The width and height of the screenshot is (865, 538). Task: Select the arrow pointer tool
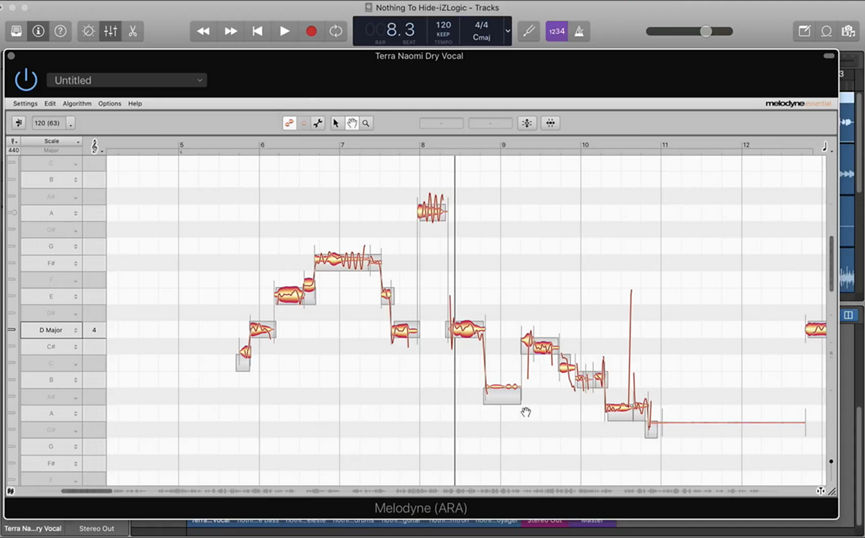click(336, 123)
